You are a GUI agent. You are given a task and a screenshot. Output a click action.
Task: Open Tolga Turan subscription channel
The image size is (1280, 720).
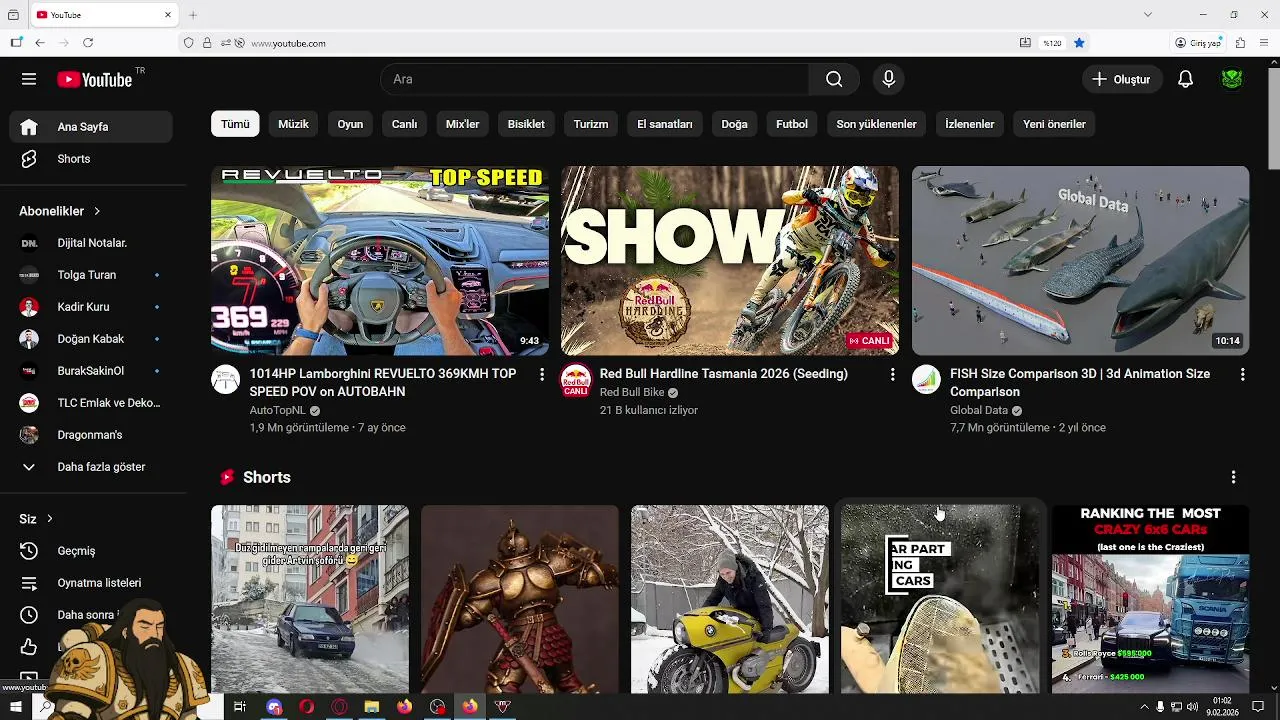91,275
